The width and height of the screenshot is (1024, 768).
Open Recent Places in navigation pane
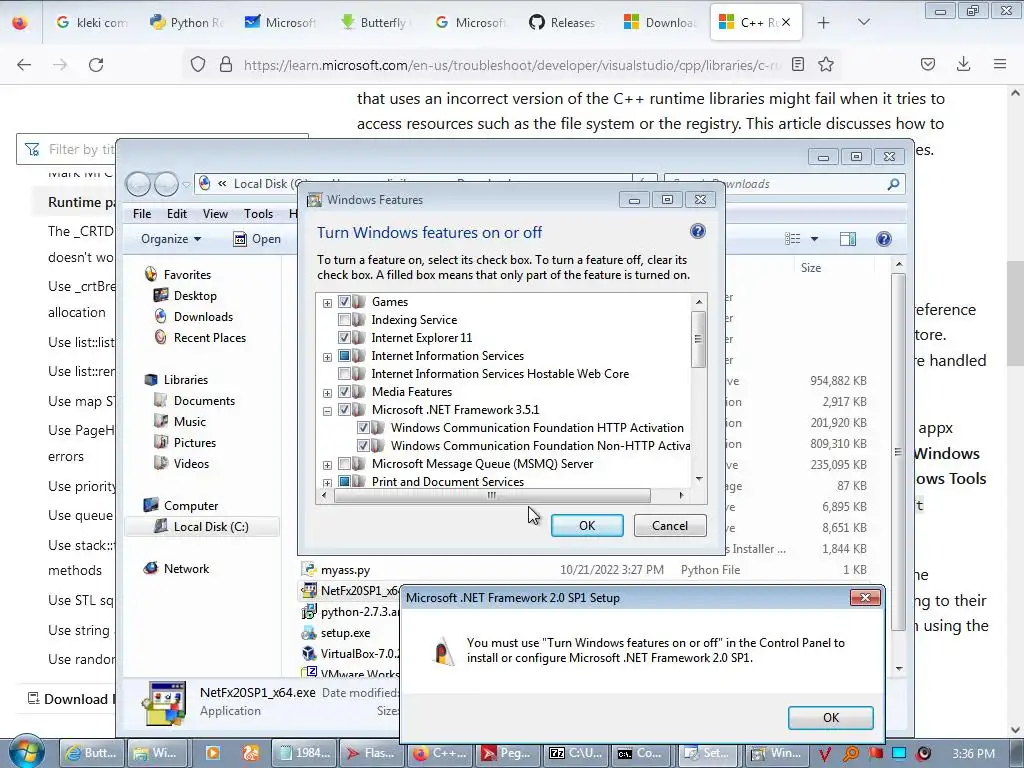(209, 338)
